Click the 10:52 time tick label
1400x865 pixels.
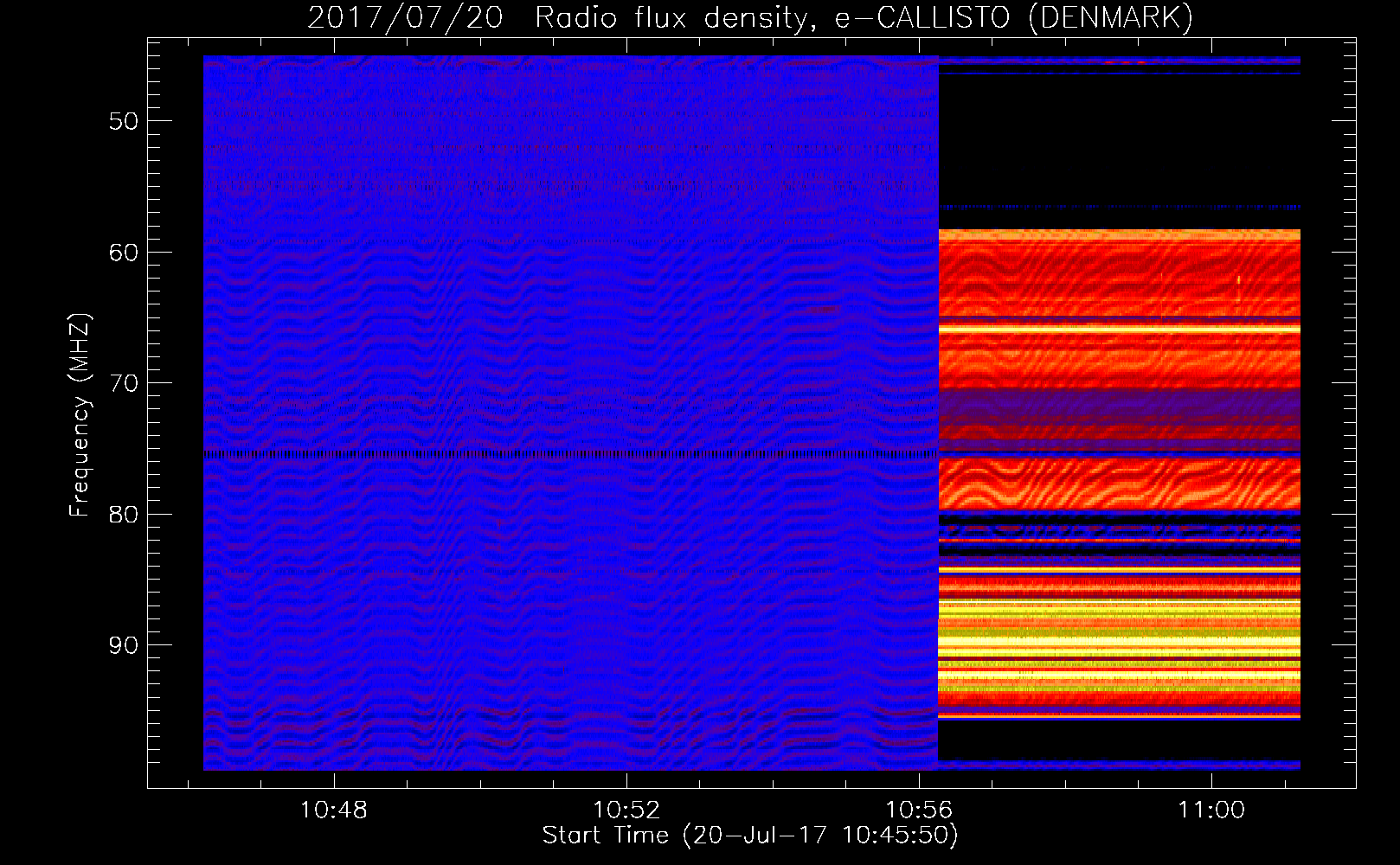click(626, 811)
